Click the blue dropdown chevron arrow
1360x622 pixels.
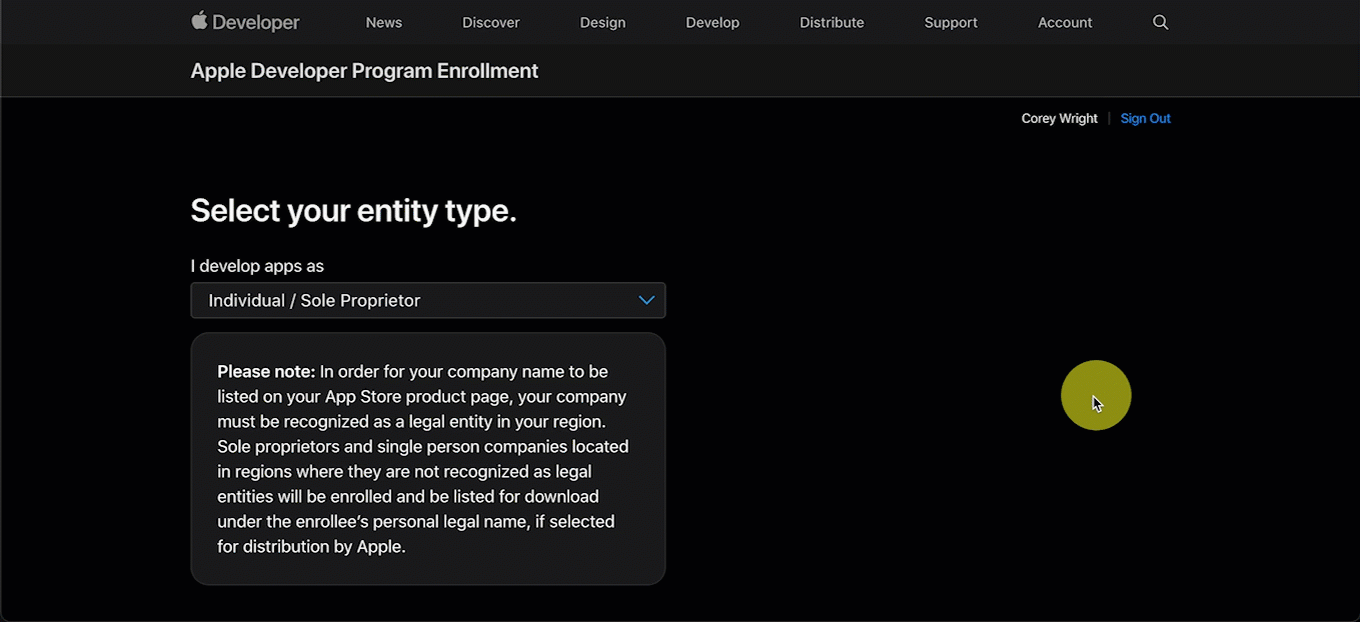tap(646, 300)
